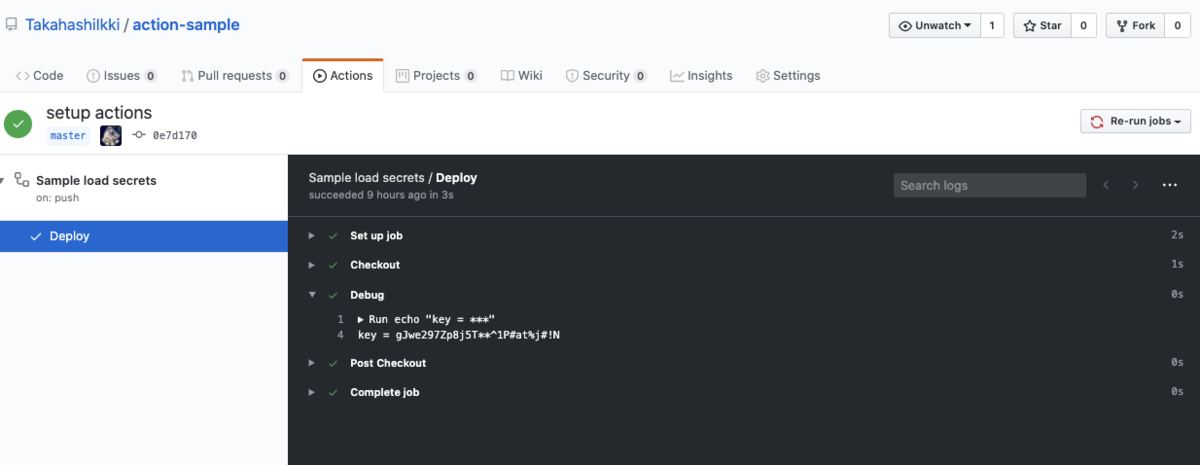
Task: Go to previous search result arrow
Action: 1106,185
